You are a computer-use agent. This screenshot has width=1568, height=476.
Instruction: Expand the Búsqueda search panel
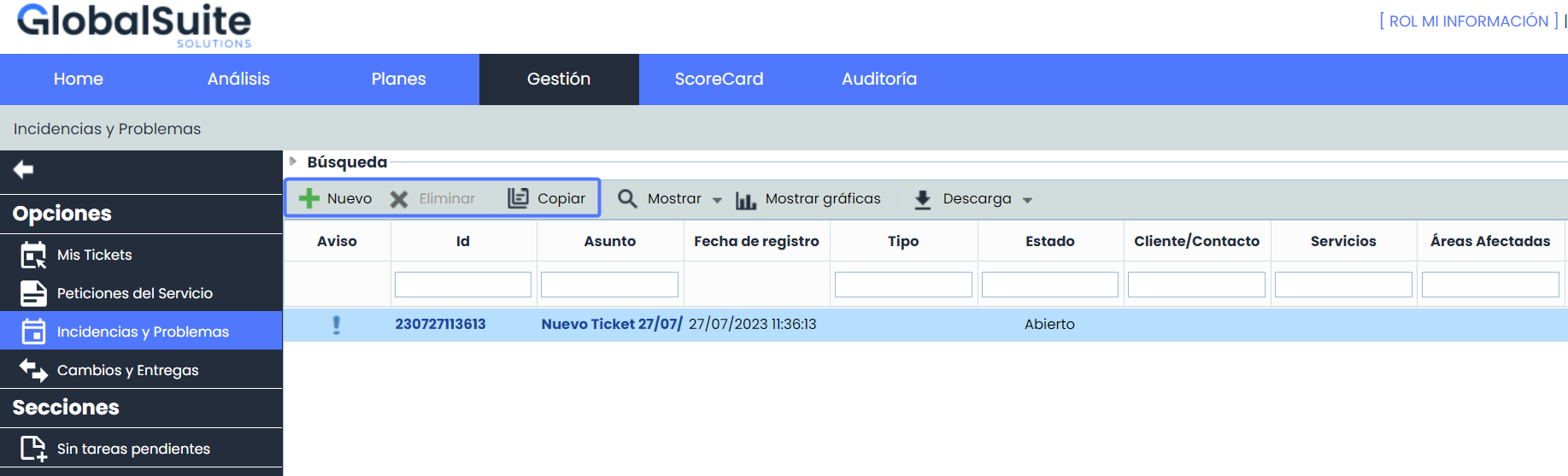point(293,162)
